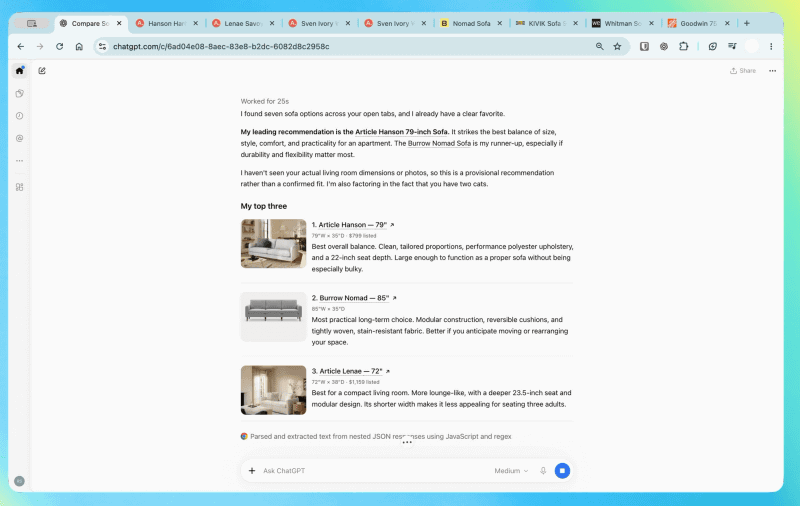Open the user account avatar at sidebar bottom
Screen dimensions: 800x506
(19, 481)
